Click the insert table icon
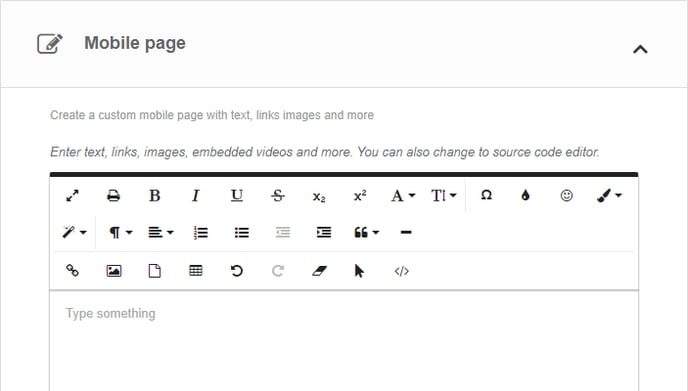The image size is (688, 391). (196, 271)
